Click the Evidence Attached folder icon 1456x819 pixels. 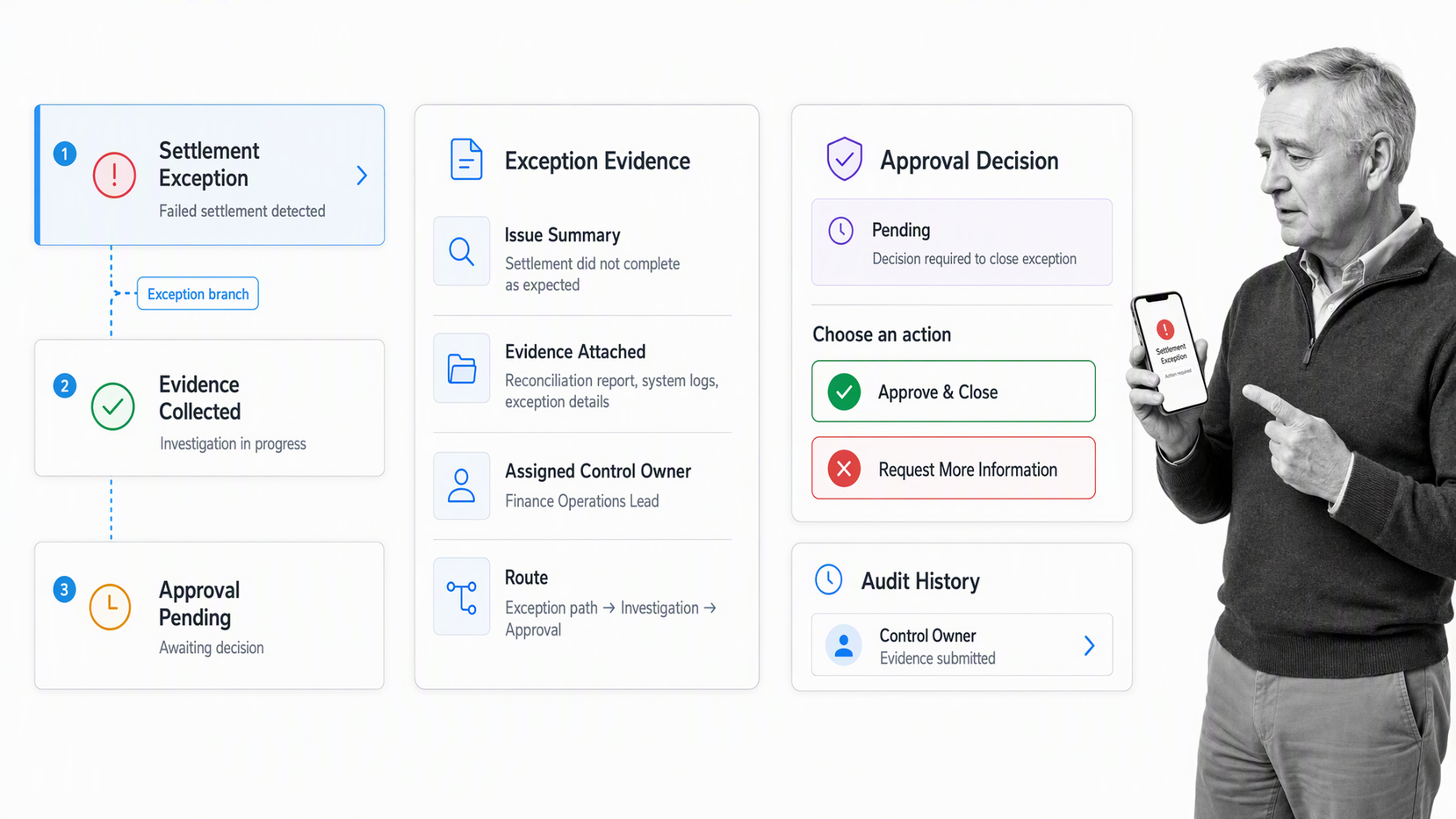point(461,368)
